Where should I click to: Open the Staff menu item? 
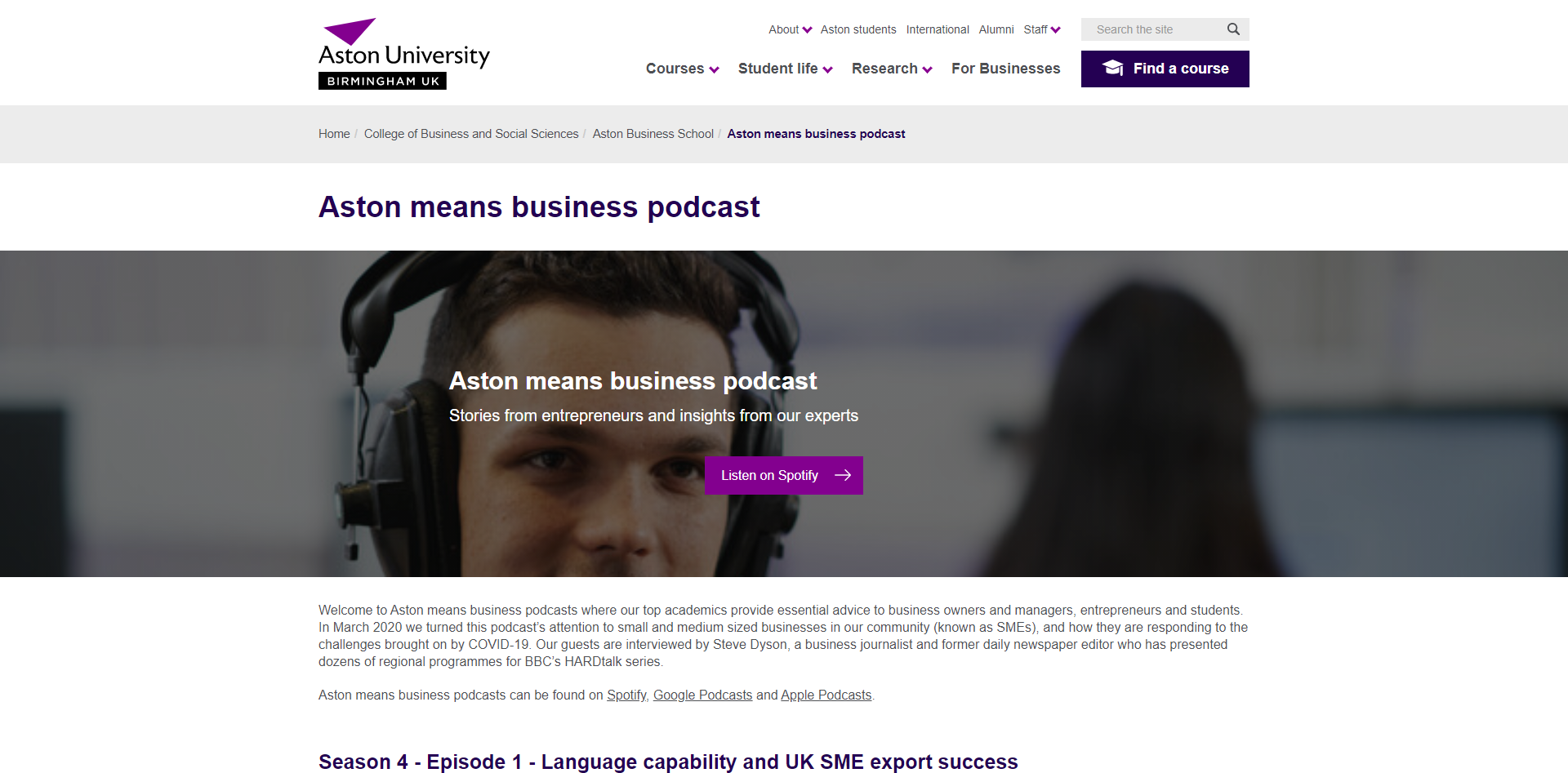tap(1035, 29)
